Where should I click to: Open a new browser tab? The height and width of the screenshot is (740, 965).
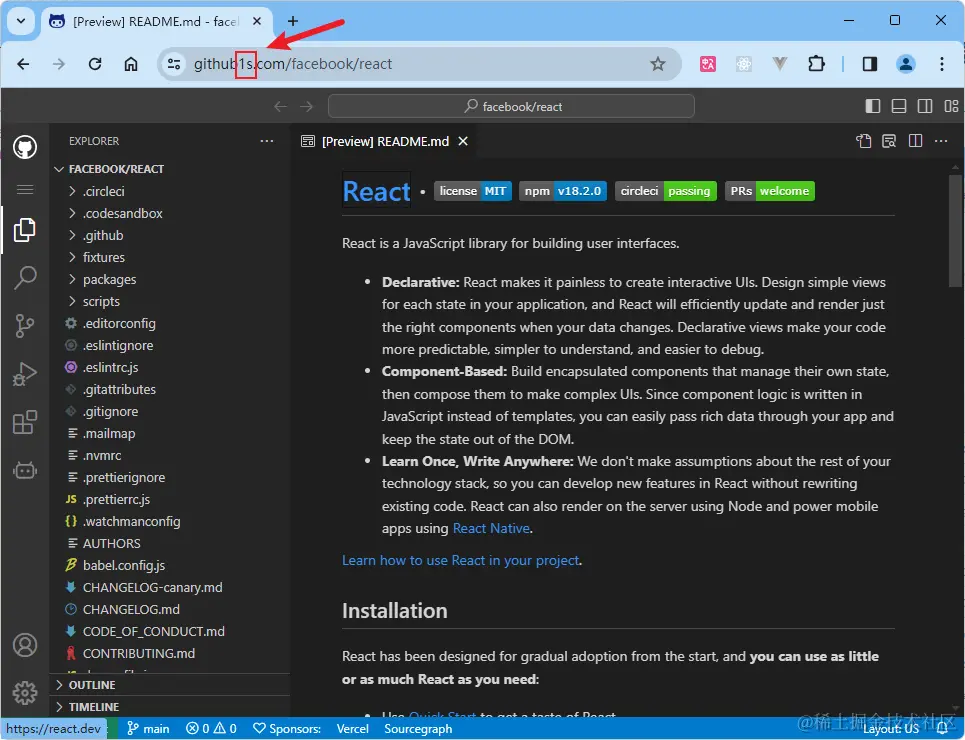click(293, 21)
